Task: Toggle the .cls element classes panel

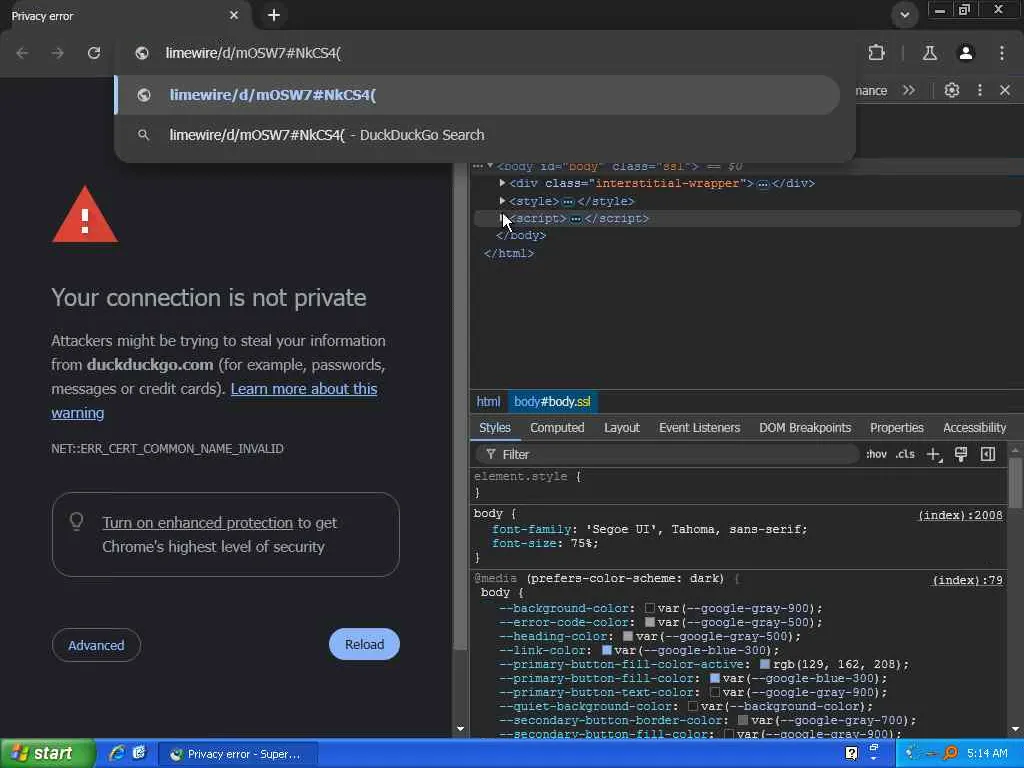Action: (905, 454)
